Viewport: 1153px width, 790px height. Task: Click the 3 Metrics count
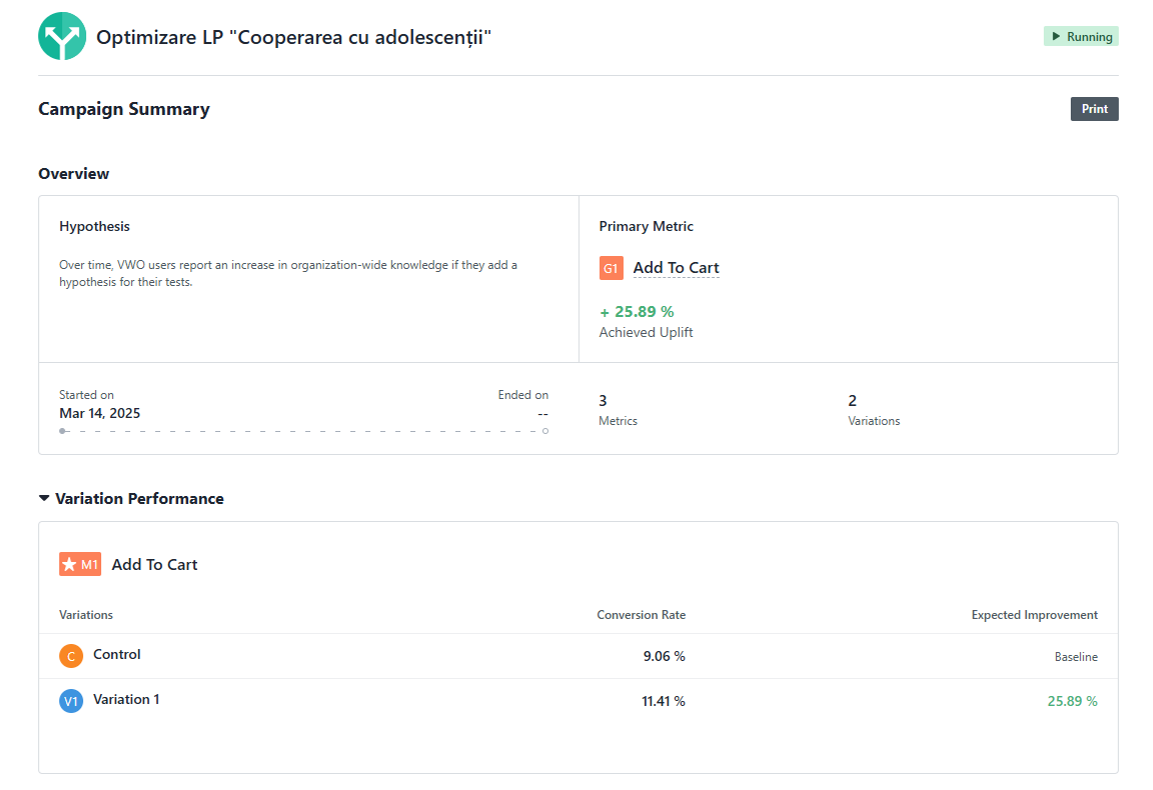(x=603, y=401)
